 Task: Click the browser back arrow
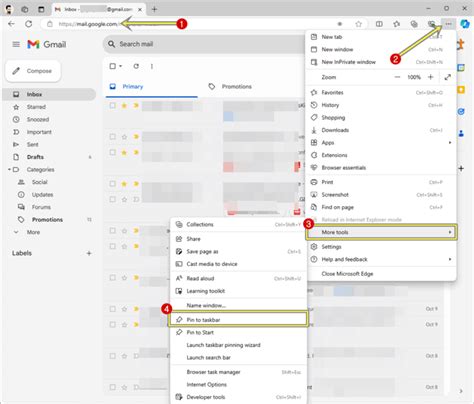click(x=11, y=24)
